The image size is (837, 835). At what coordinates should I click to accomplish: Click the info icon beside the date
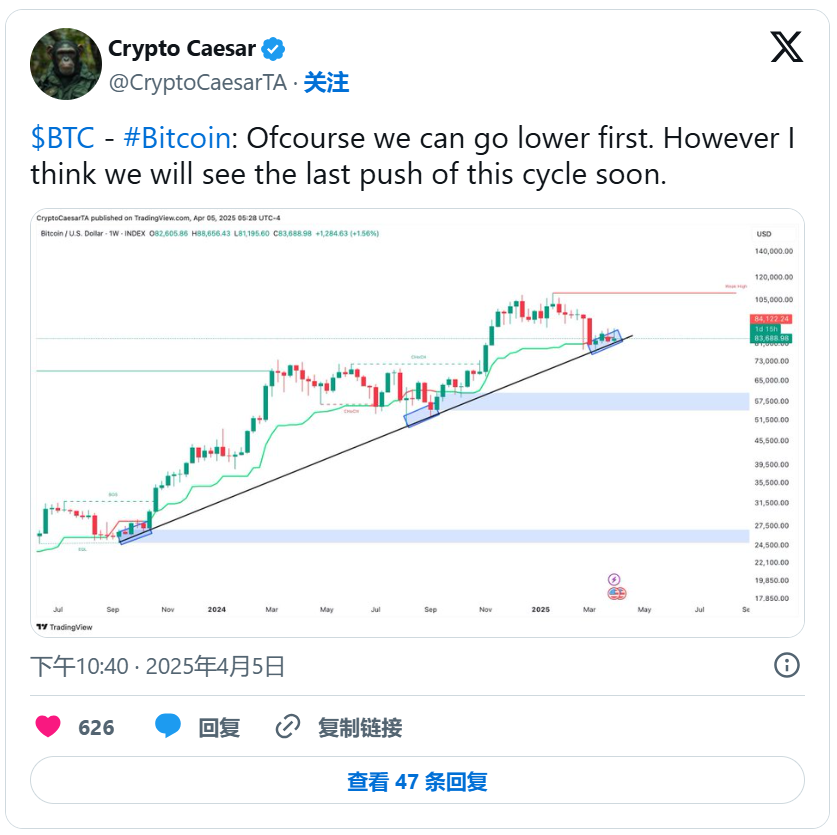787,665
